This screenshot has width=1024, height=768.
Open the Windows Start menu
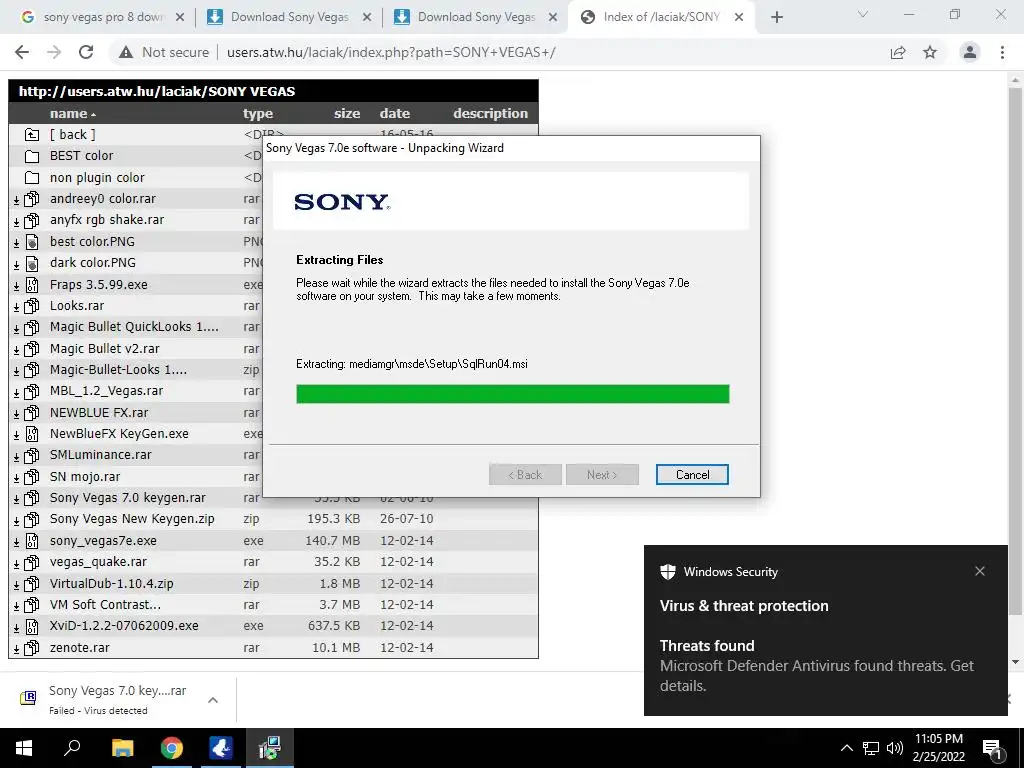pyautogui.click(x=24, y=748)
